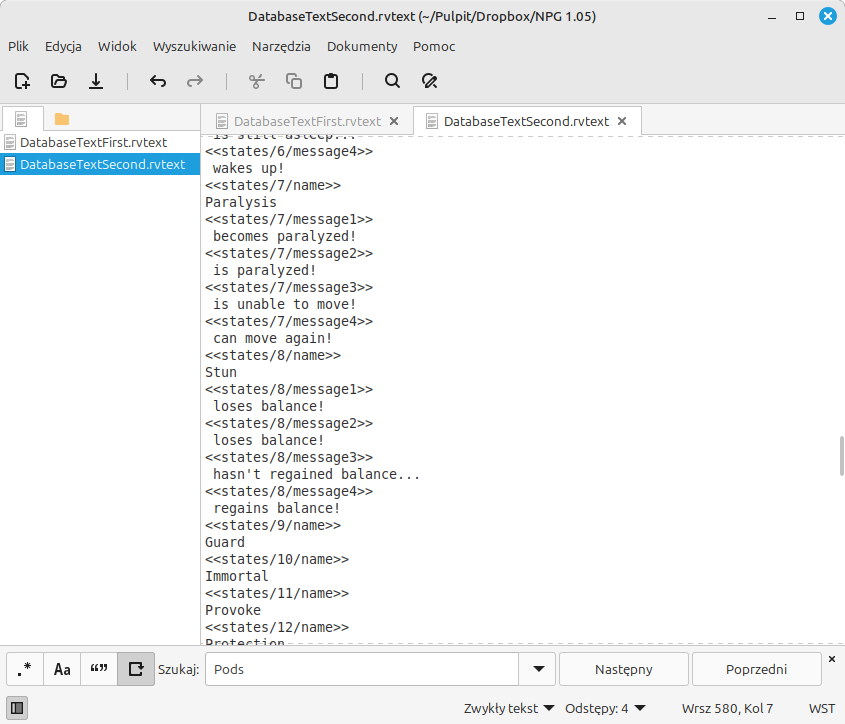Select DatabaseTextSecond.rvtext in the documents list
This screenshot has width=845, height=724.
[x=100, y=164]
